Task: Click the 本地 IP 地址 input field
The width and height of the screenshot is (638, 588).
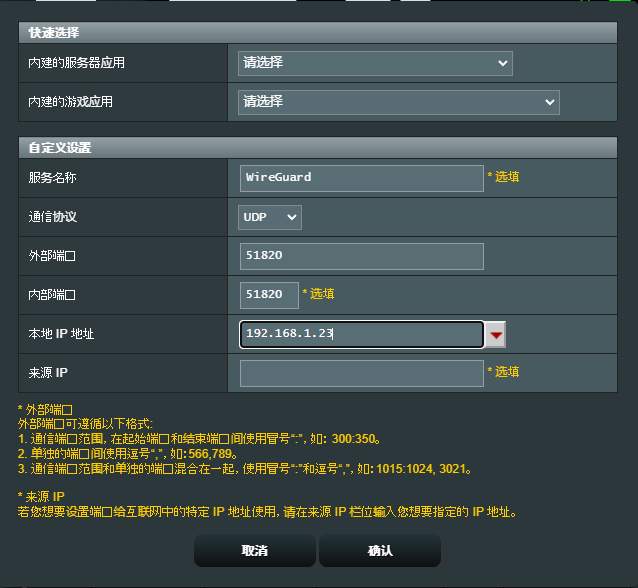Action: (x=362, y=334)
